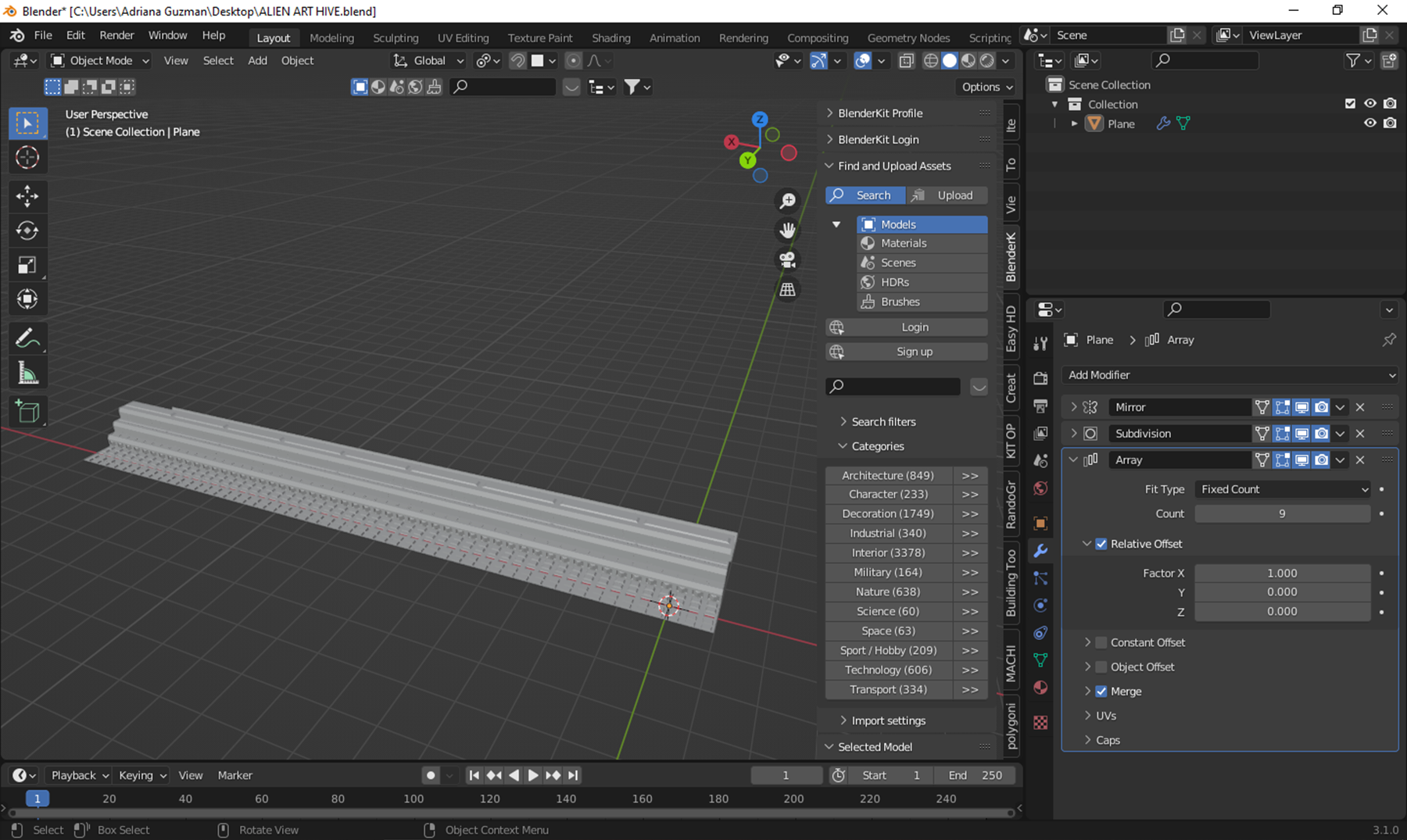Open the Fit Type dropdown
This screenshot has width=1407, height=840.
(1283, 489)
